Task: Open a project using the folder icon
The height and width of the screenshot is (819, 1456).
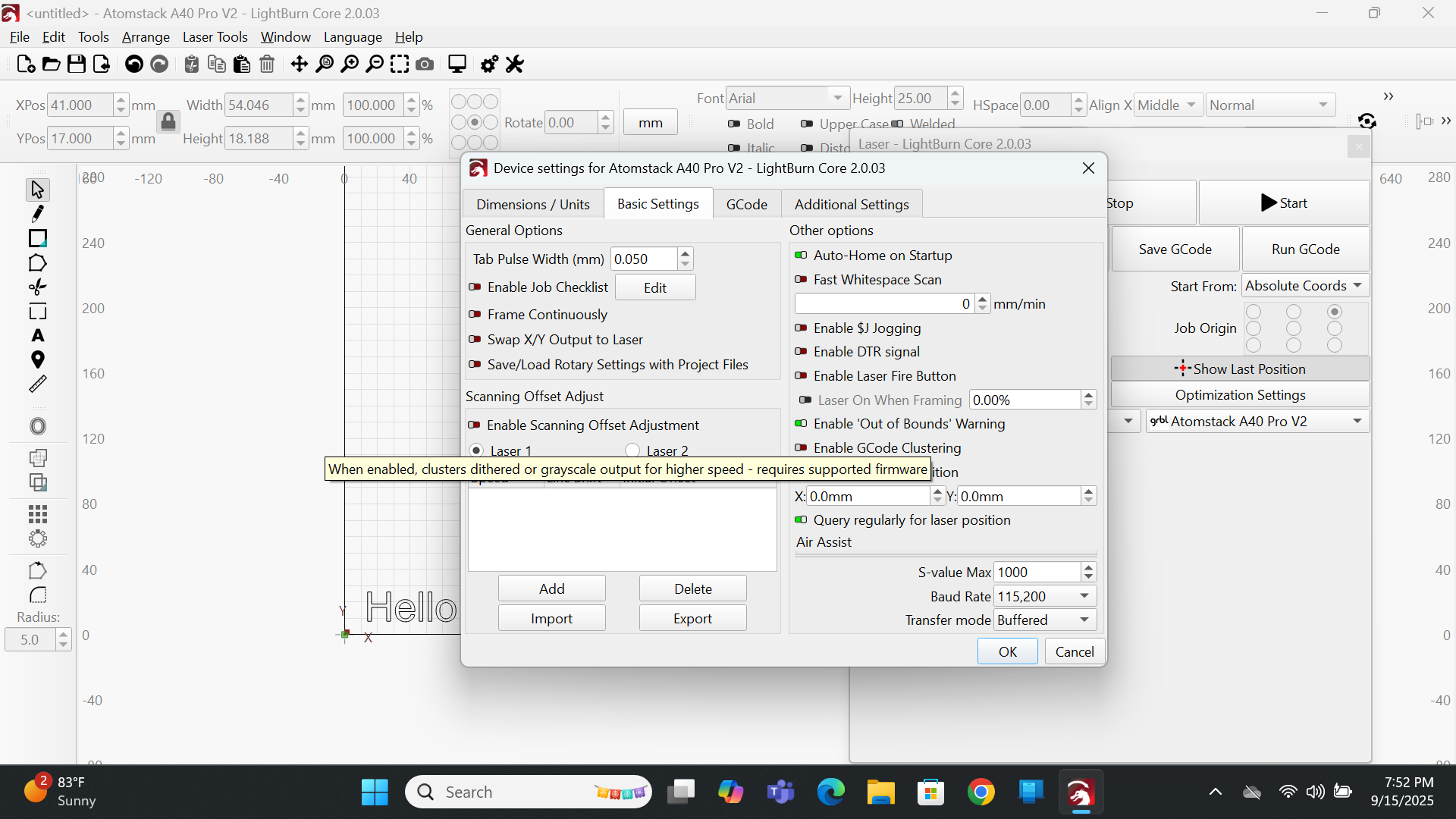Action: pos(51,64)
